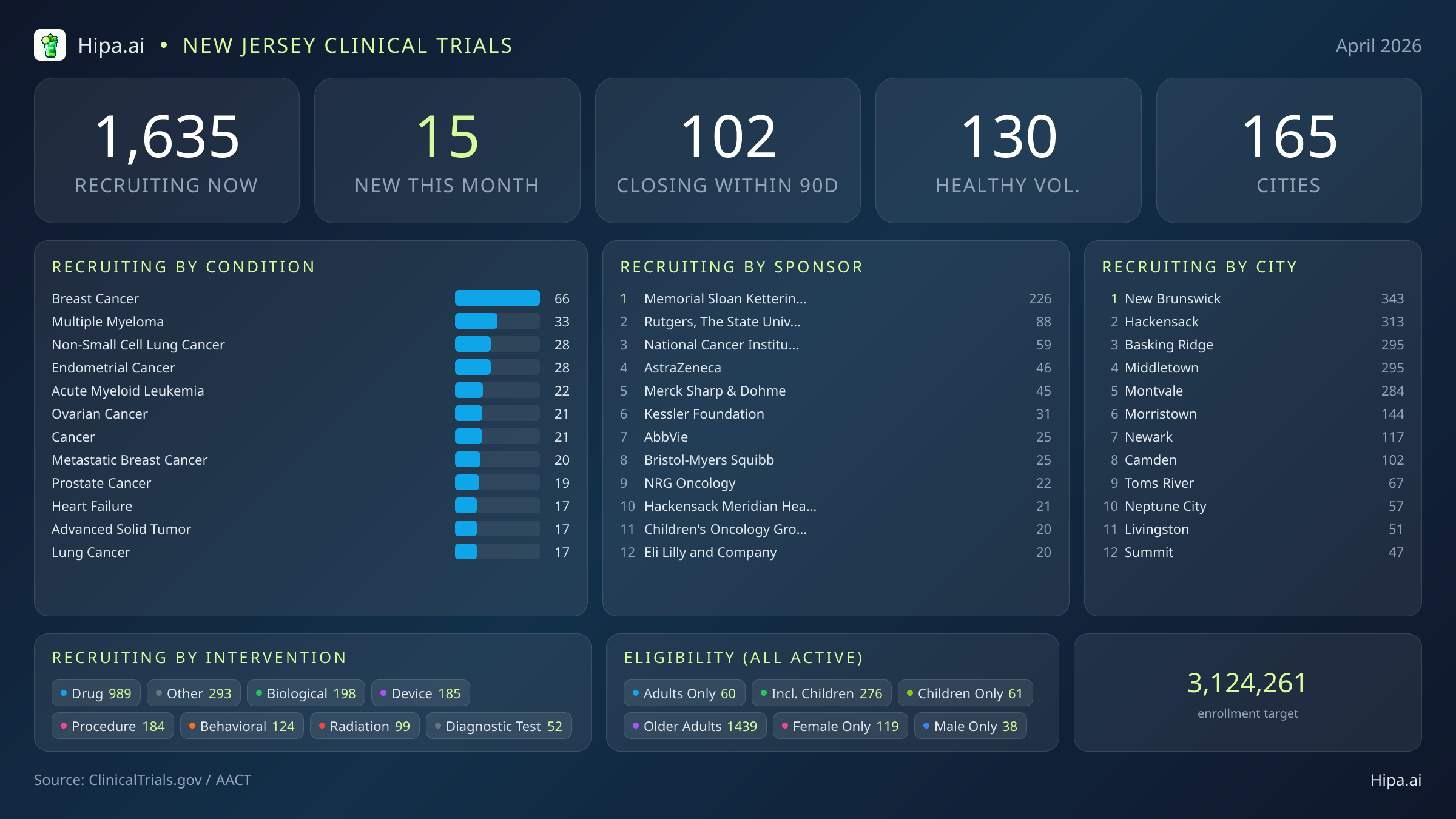The image size is (1456, 819).
Task: Click the Incl. Children 276 chip
Action: click(x=821, y=693)
